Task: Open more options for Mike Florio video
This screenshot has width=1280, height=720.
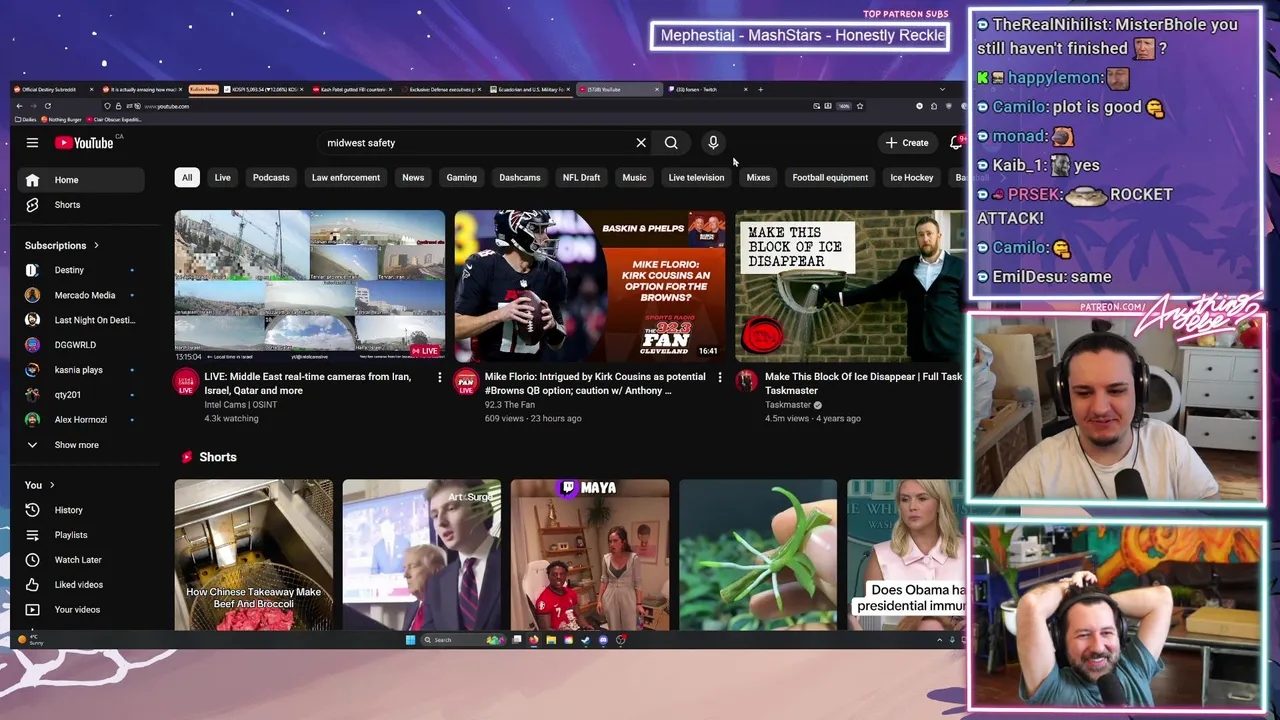Action: [719, 377]
